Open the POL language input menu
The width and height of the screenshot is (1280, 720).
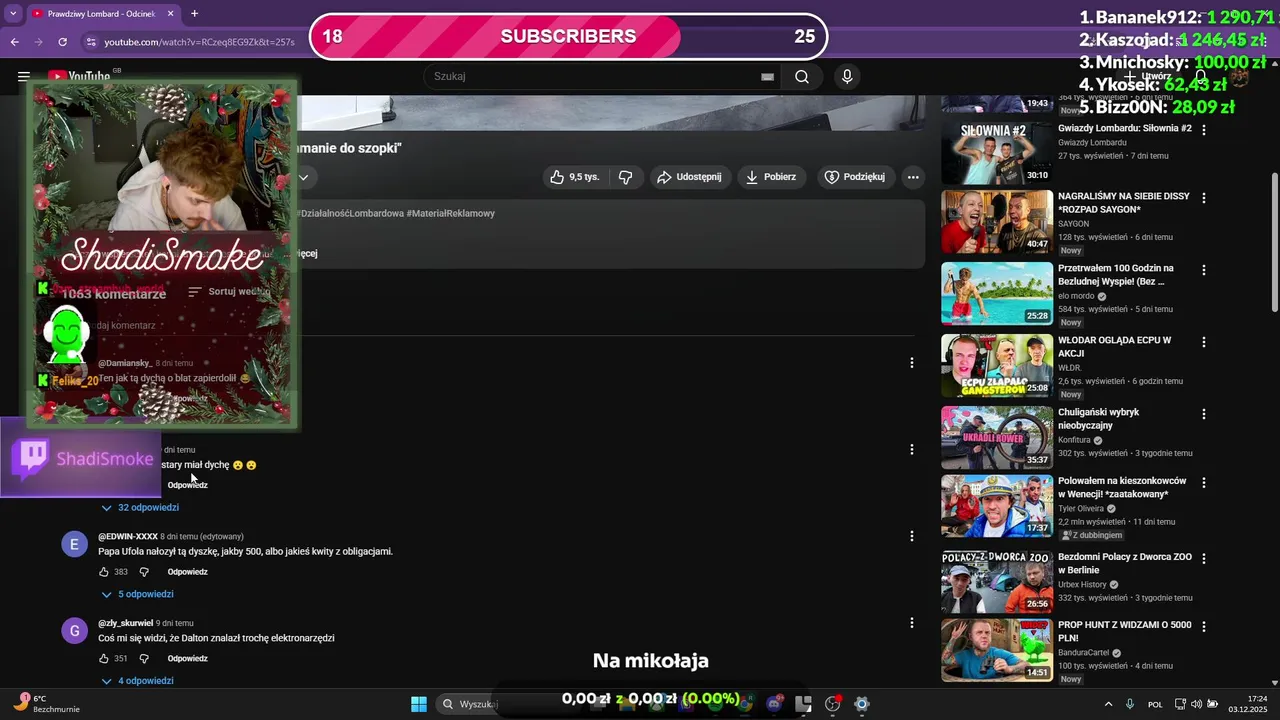1155,704
